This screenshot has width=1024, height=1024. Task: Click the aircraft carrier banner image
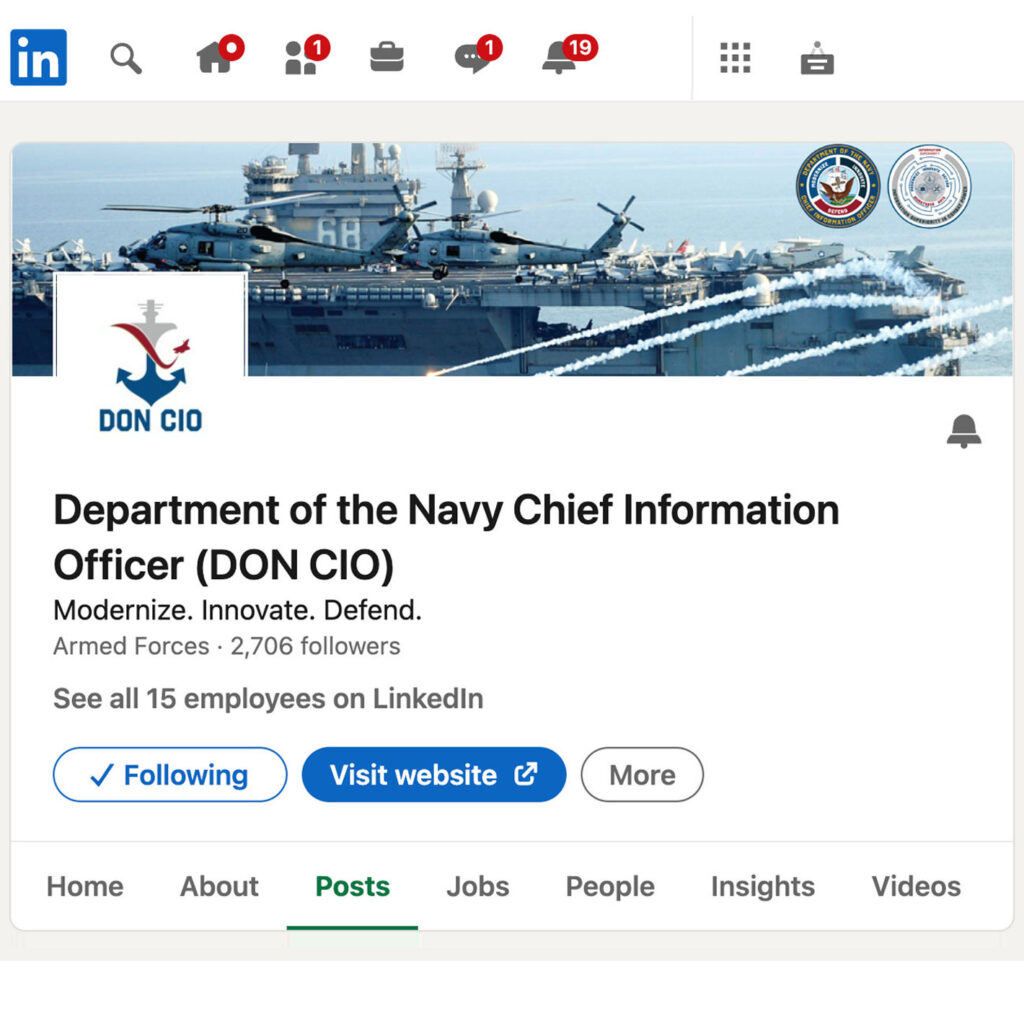[512, 259]
